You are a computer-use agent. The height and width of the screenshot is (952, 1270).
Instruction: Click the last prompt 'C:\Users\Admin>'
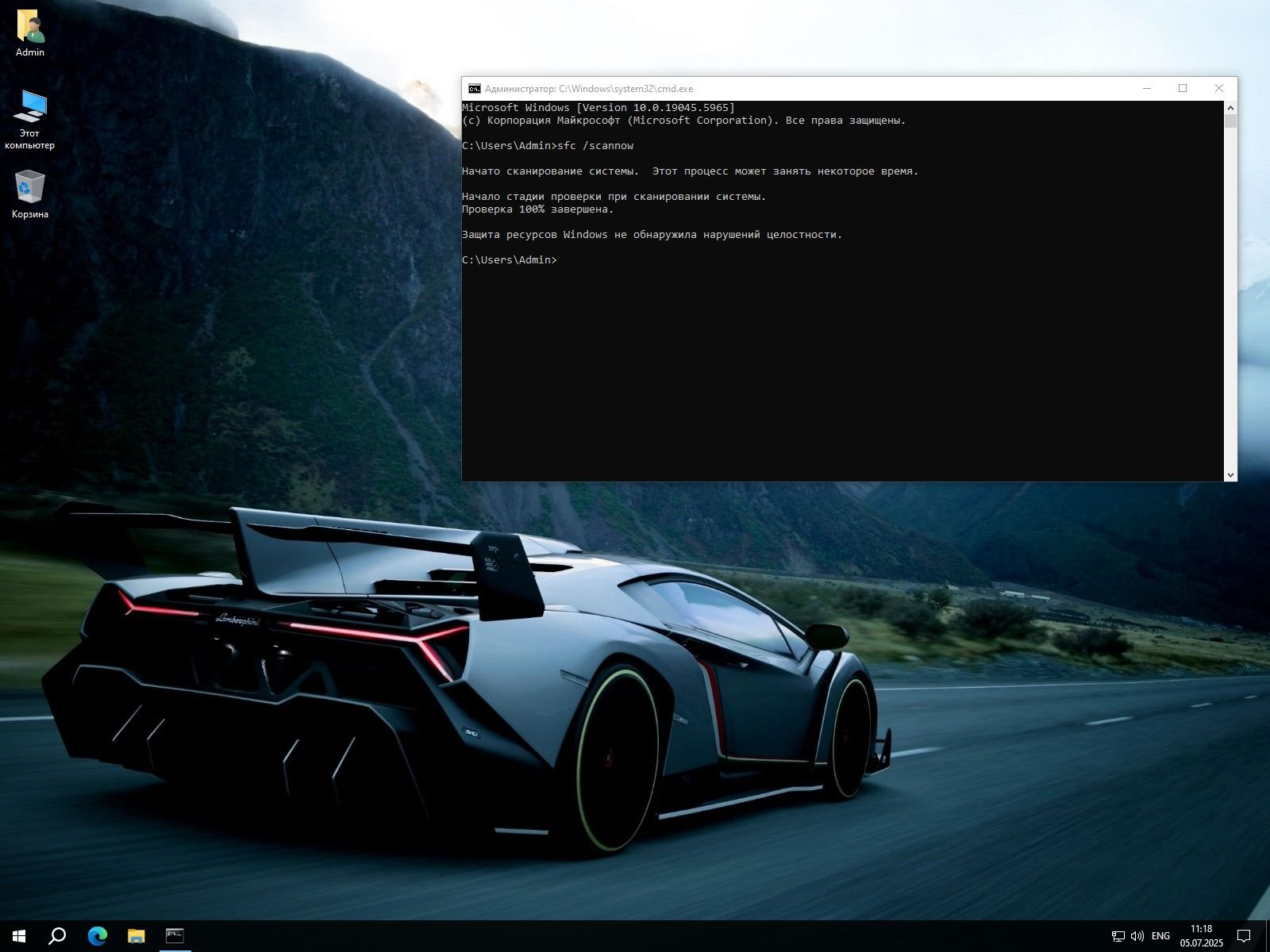(x=510, y=260)
